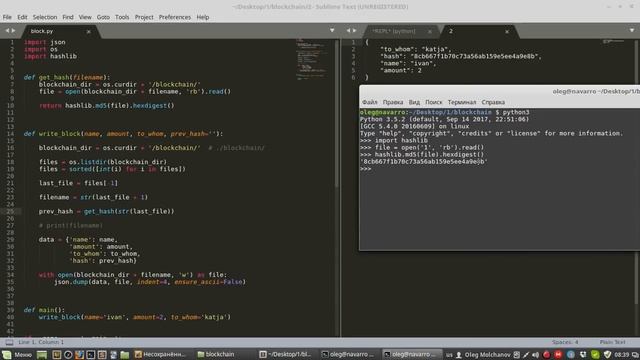This screenshot has width=640, height=360.
Task: Click right pane previous tab arrow
Action: click(x=348, y=31)
